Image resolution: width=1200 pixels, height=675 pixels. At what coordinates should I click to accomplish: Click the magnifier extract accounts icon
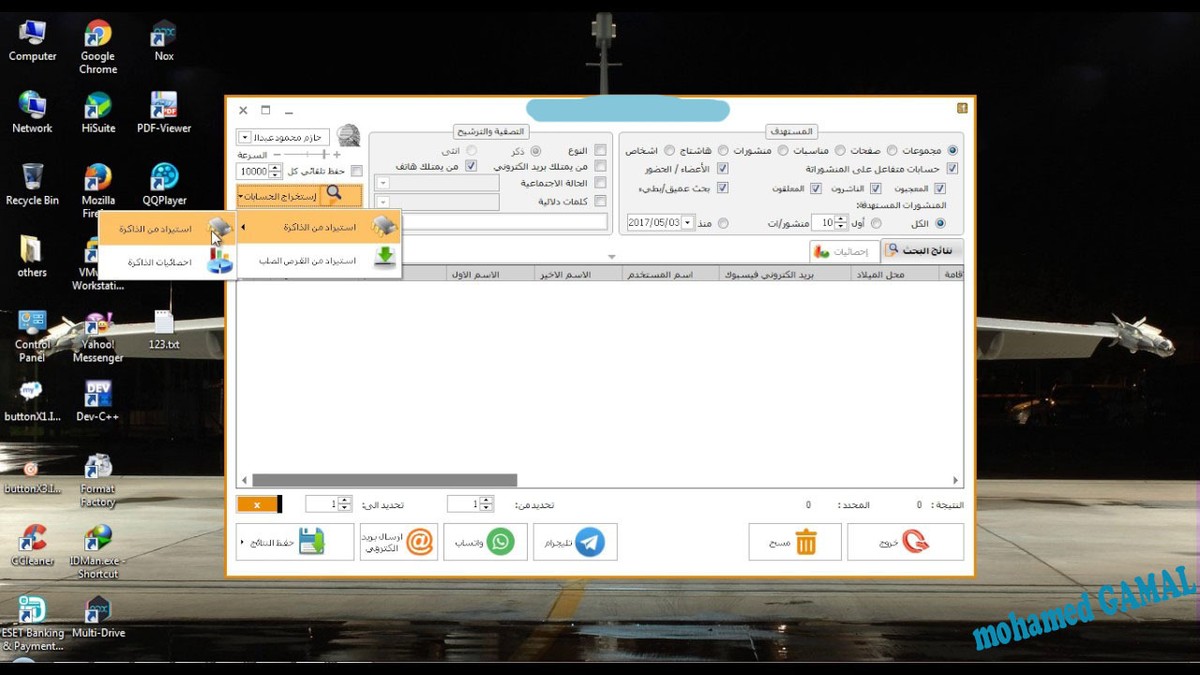click(333, 194)
